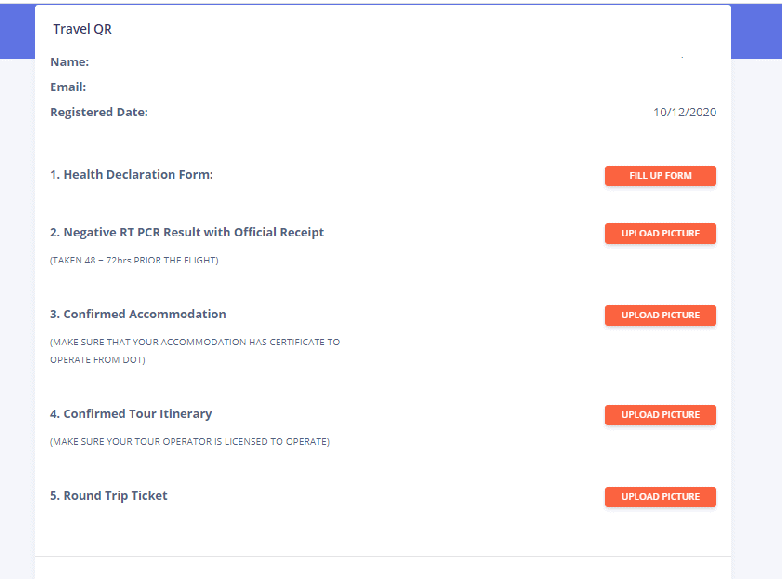Click the Travel QR card title
This screenshot has height=579, width=782.
tap(83, 29)
